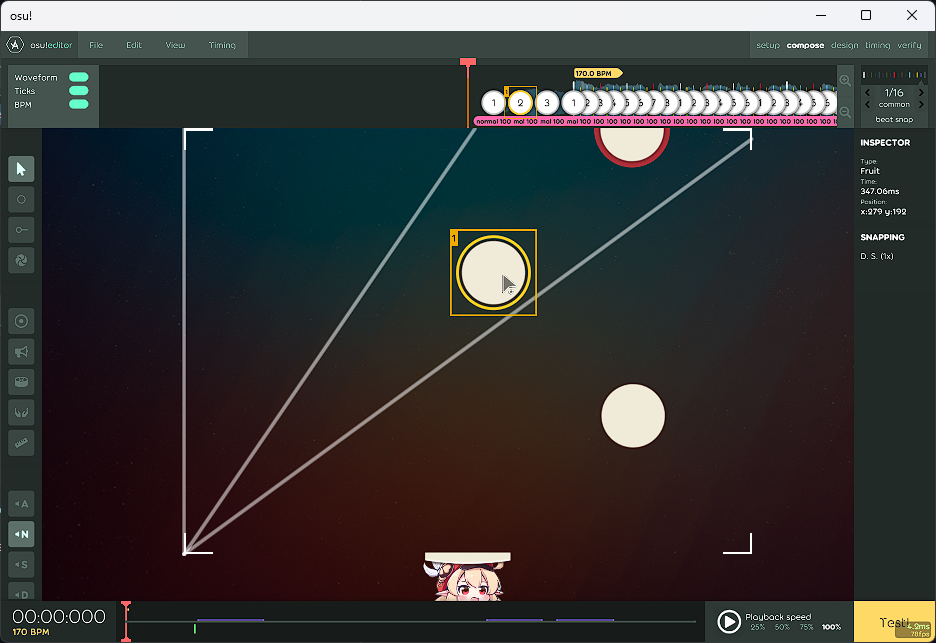The width and height of the screenshot is (936, 643).
Task: Switch to previous divisor preset before common
Action: [868, 104]
